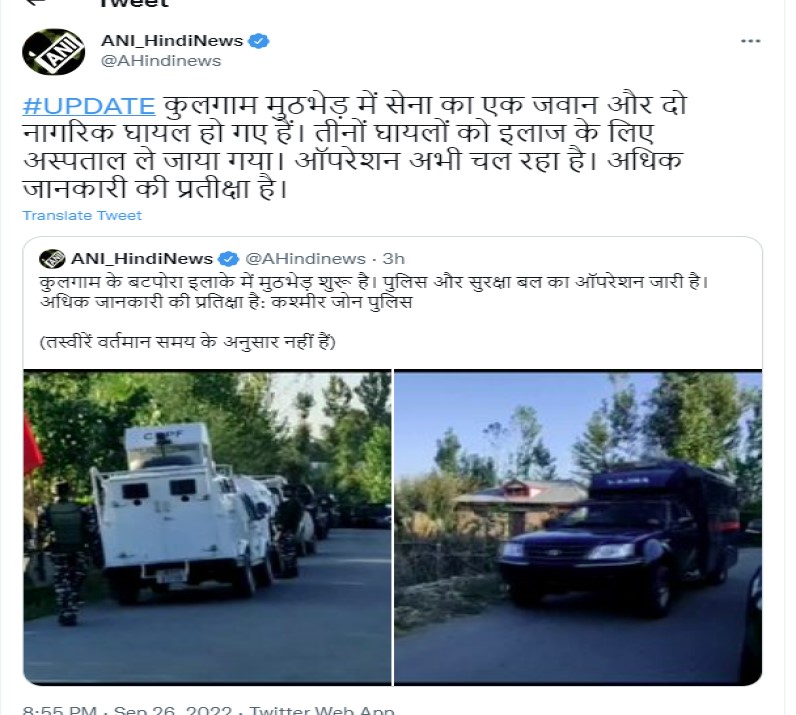
Task: Open the tweet's date and time stamp
Action: [x=127, y=709]
